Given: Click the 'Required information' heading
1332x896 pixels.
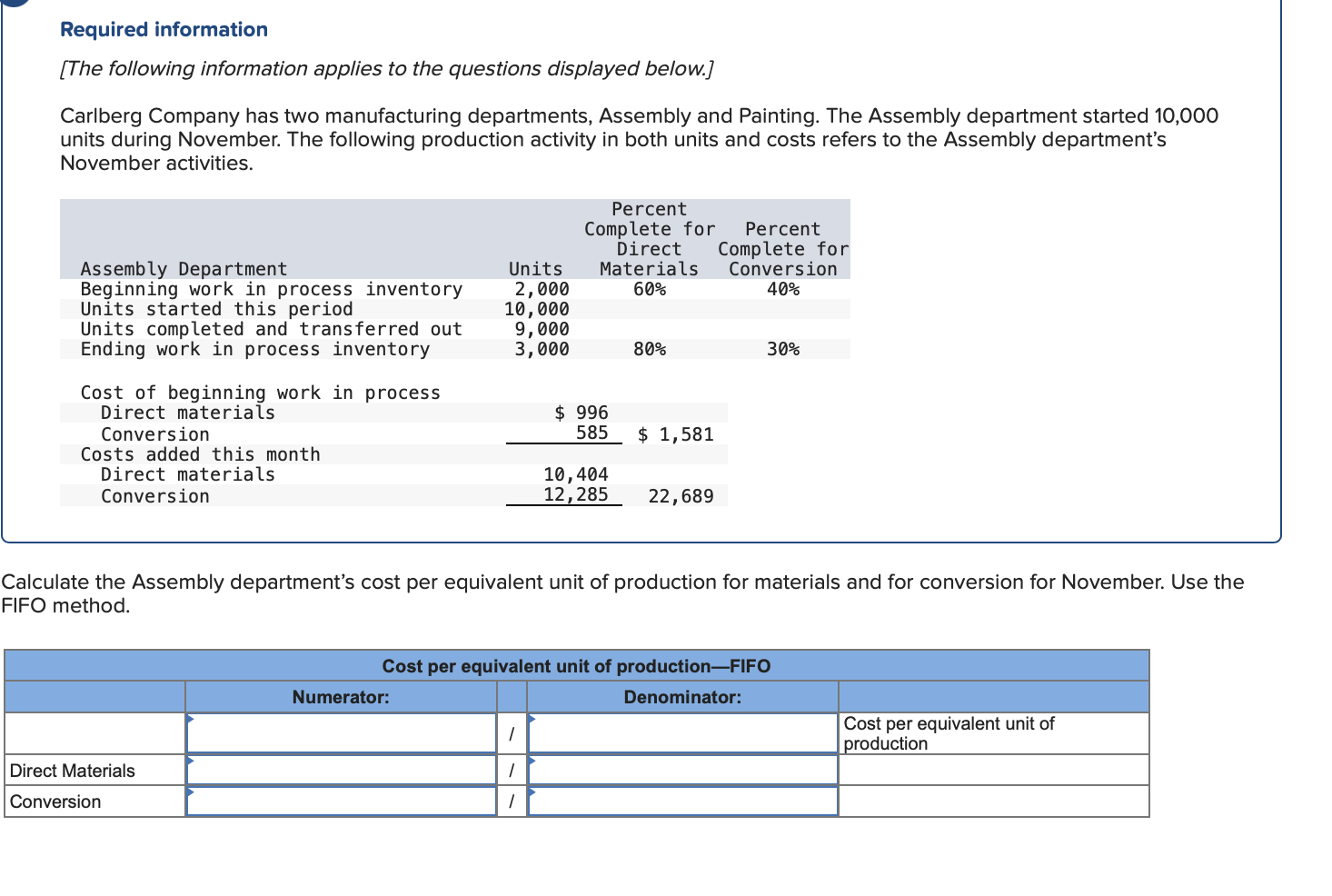Looking at the screenshot, I should pyautogui.click(x=164, y=29).
